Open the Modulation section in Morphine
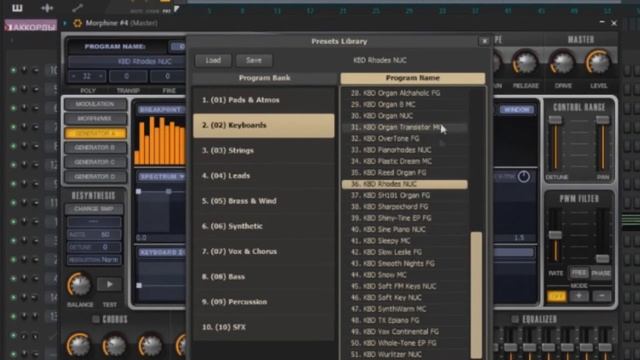The height and width of the screenshot is (360, 640). coord(95,104)
